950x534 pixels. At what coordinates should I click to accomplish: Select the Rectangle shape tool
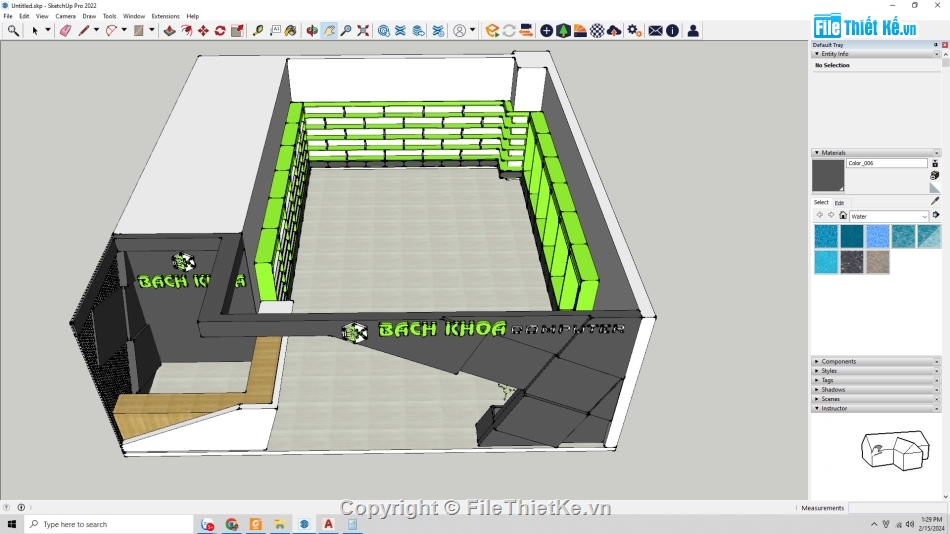139,30
